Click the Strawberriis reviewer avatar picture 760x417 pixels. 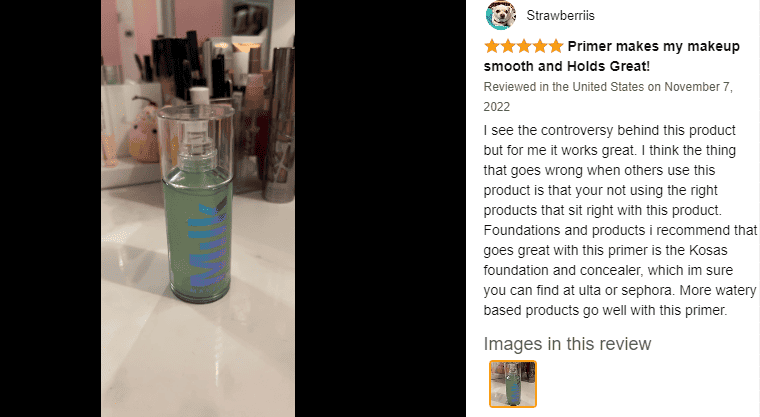[x=500, y=15]
